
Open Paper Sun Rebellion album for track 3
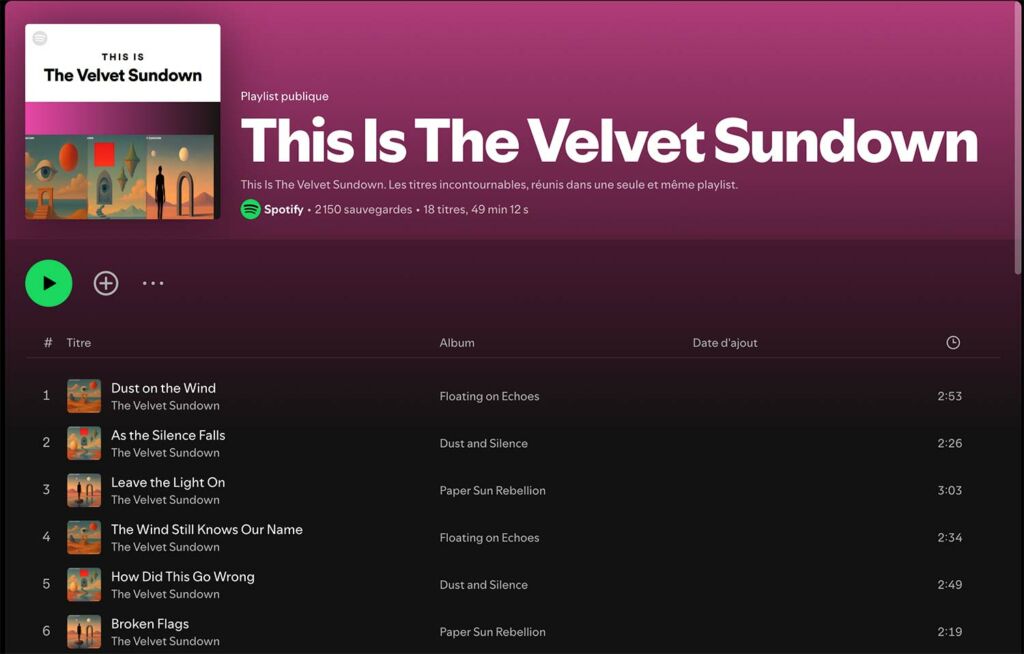click(x=492, y=490)
